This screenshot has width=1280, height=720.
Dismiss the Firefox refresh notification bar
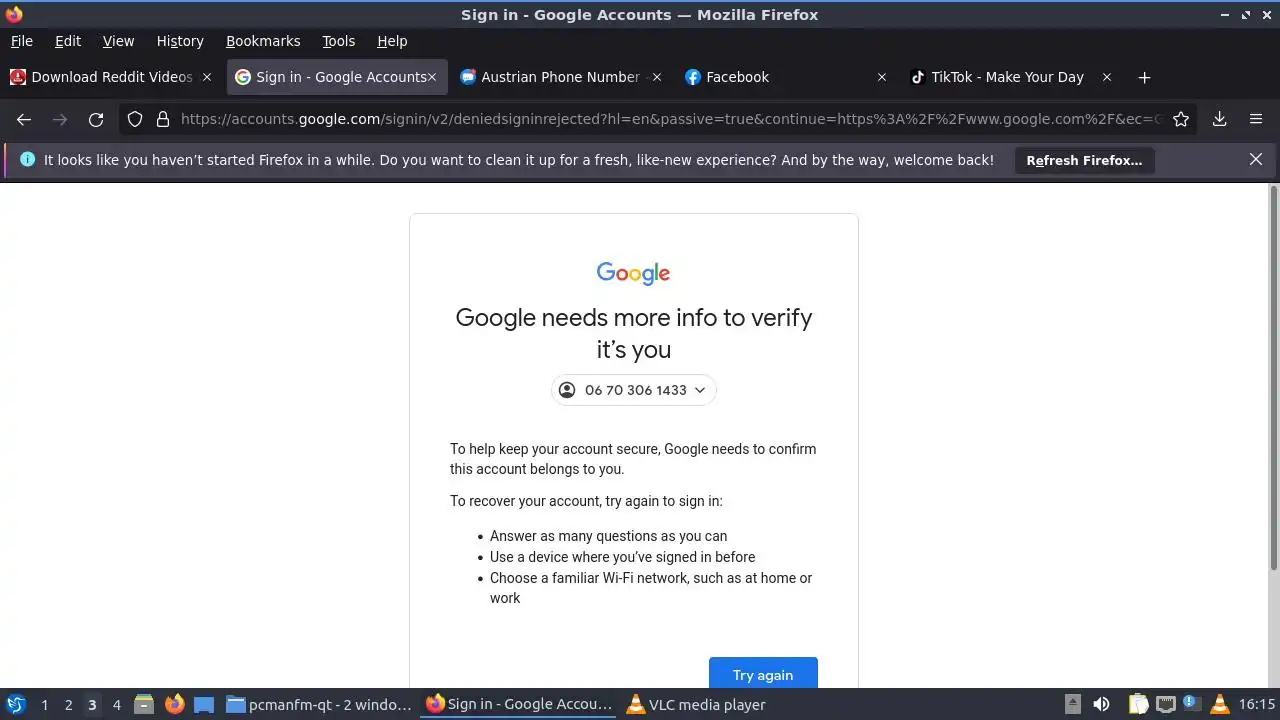click(1256, 159)
